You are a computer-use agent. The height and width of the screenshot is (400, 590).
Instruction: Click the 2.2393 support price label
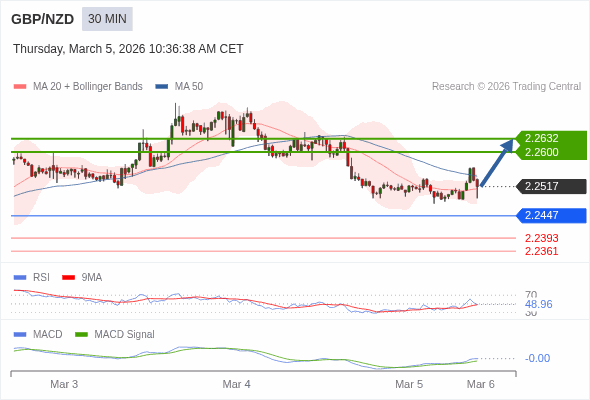[x=541, y=238]
